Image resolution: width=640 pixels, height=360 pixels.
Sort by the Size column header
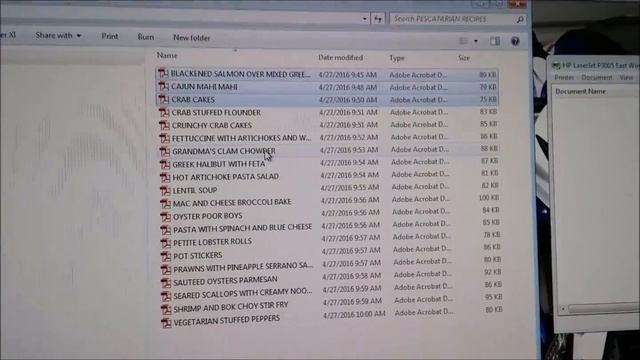click(x=464, y=58)
